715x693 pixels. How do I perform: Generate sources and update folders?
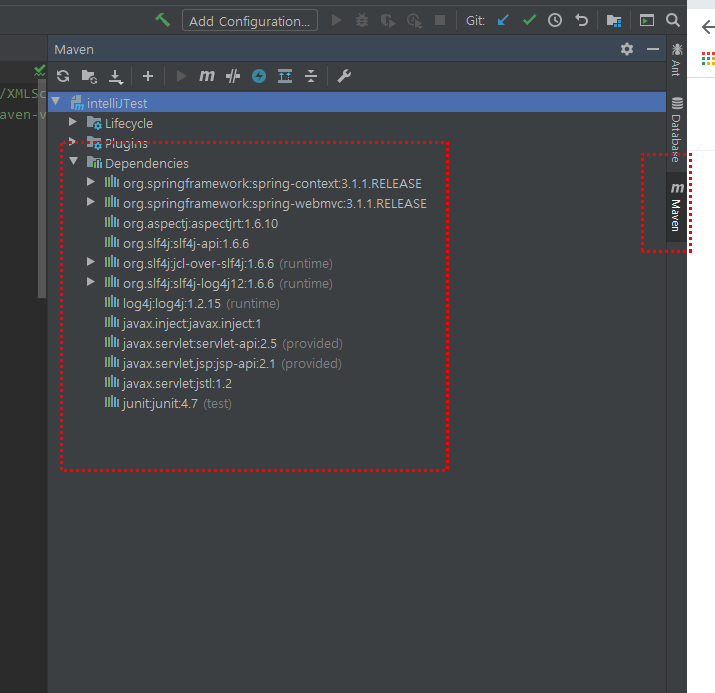point(89,76)
